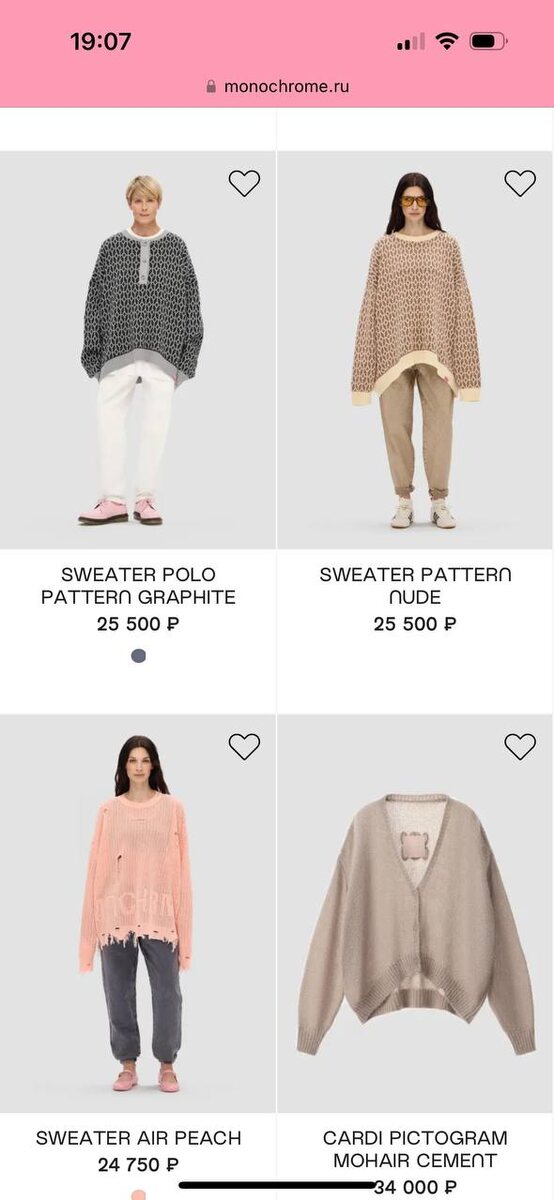View nude pattern sweater product photo
The image size is (554, 1200).
(415, 350)
